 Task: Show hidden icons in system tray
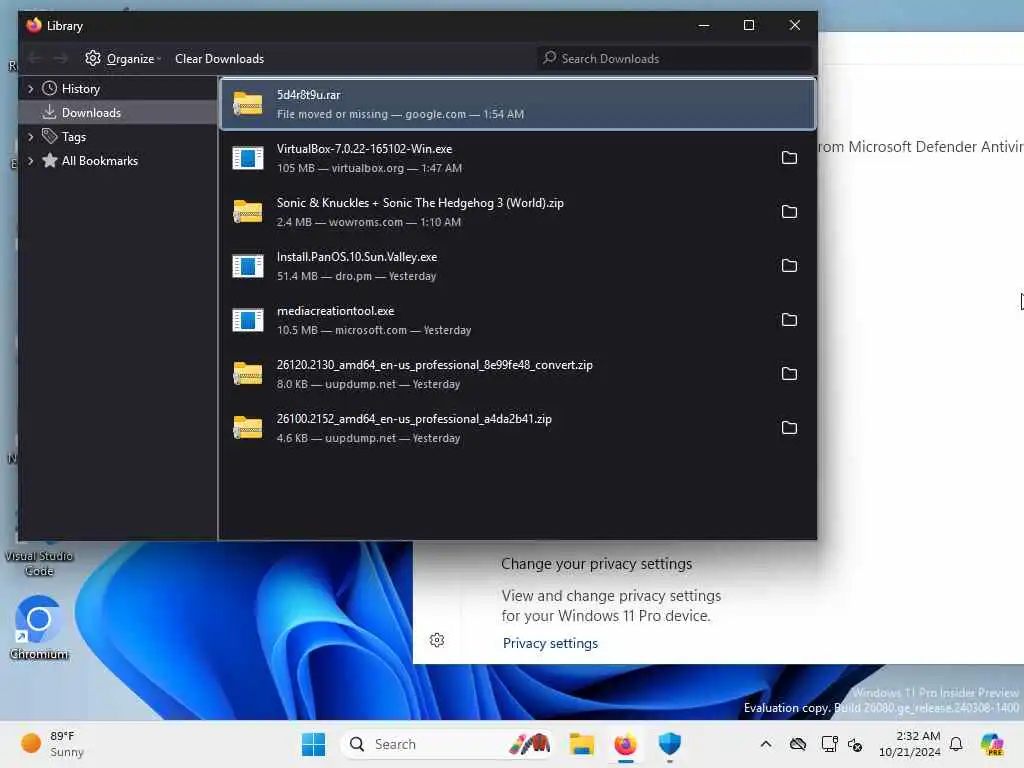point(766,744)
